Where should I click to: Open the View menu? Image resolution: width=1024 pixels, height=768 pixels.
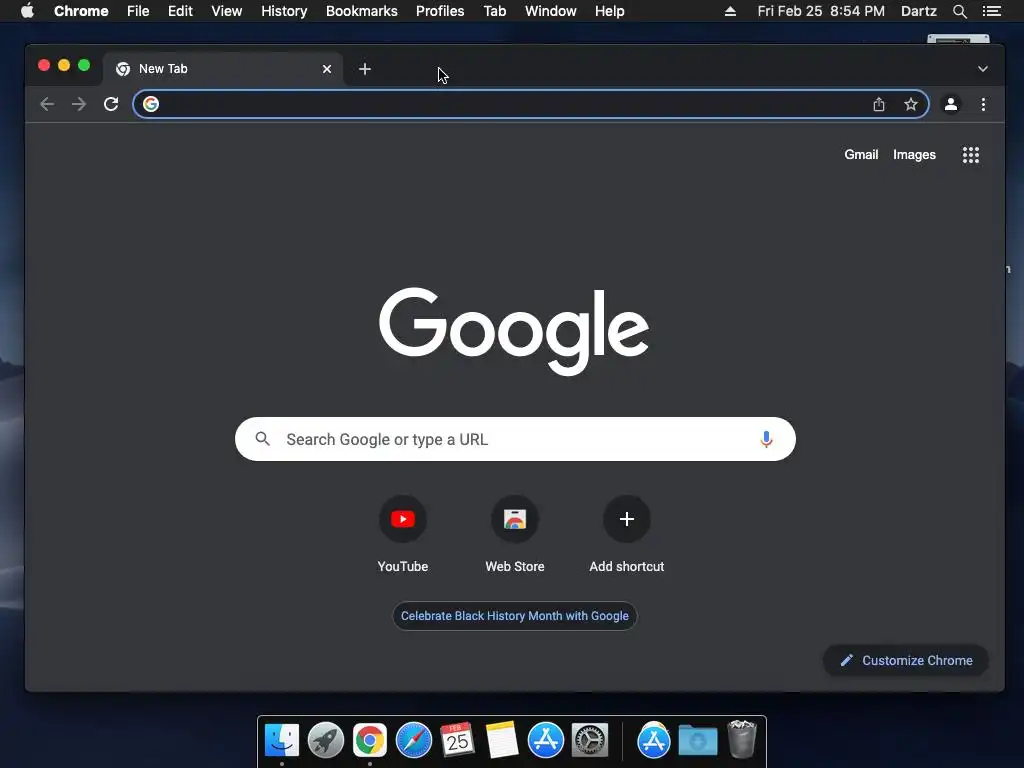[x=227, y=11]
